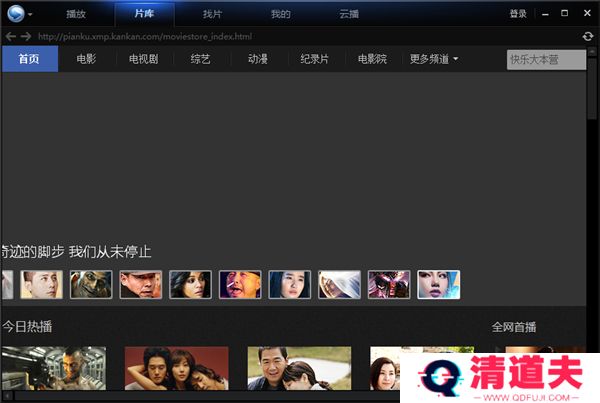Refresh the page with reload icon
The image size is (600, 403).
587,36
